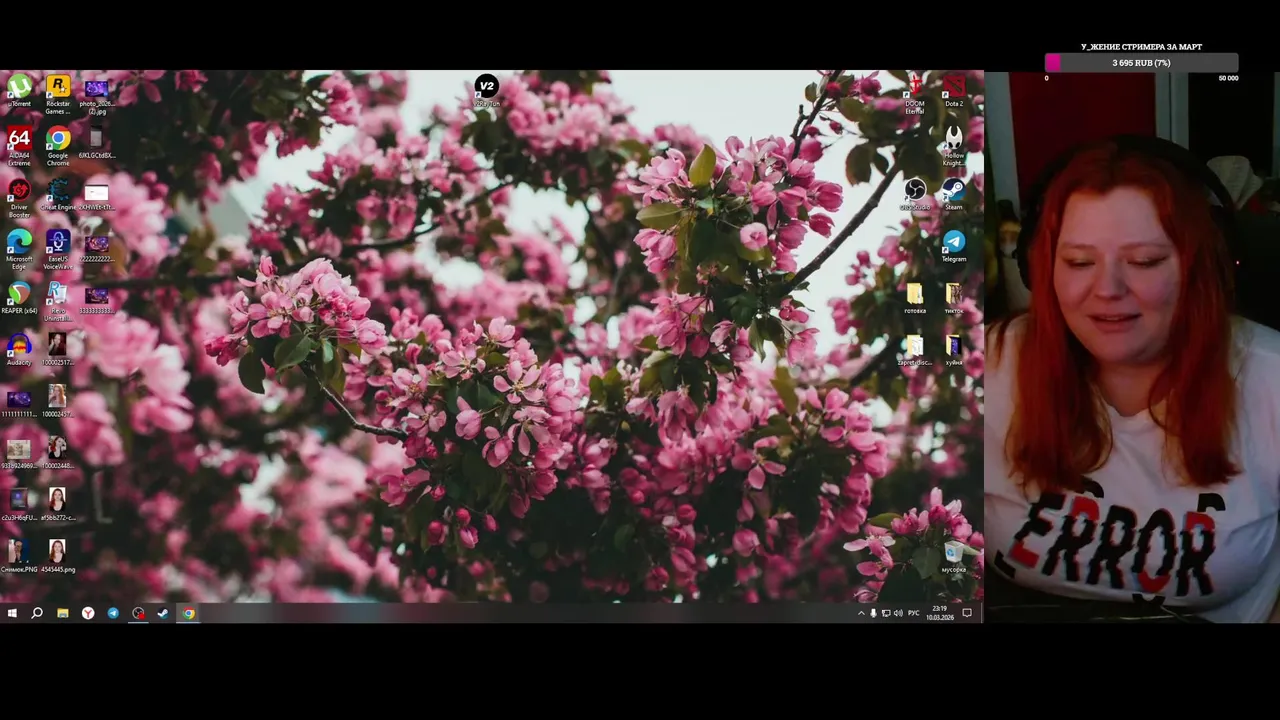
Task: Open REAPER (x64) shortcut
Action: pos(19,298)
